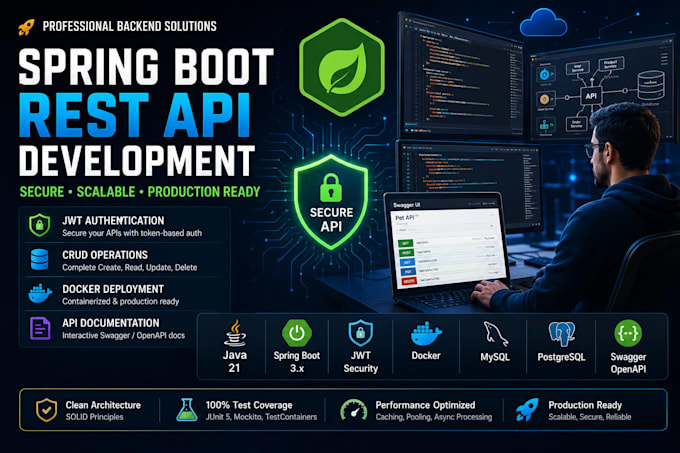Click the 'JWT AUTHENTICATION' feature title
680x453 pixels.
(113, 220)
